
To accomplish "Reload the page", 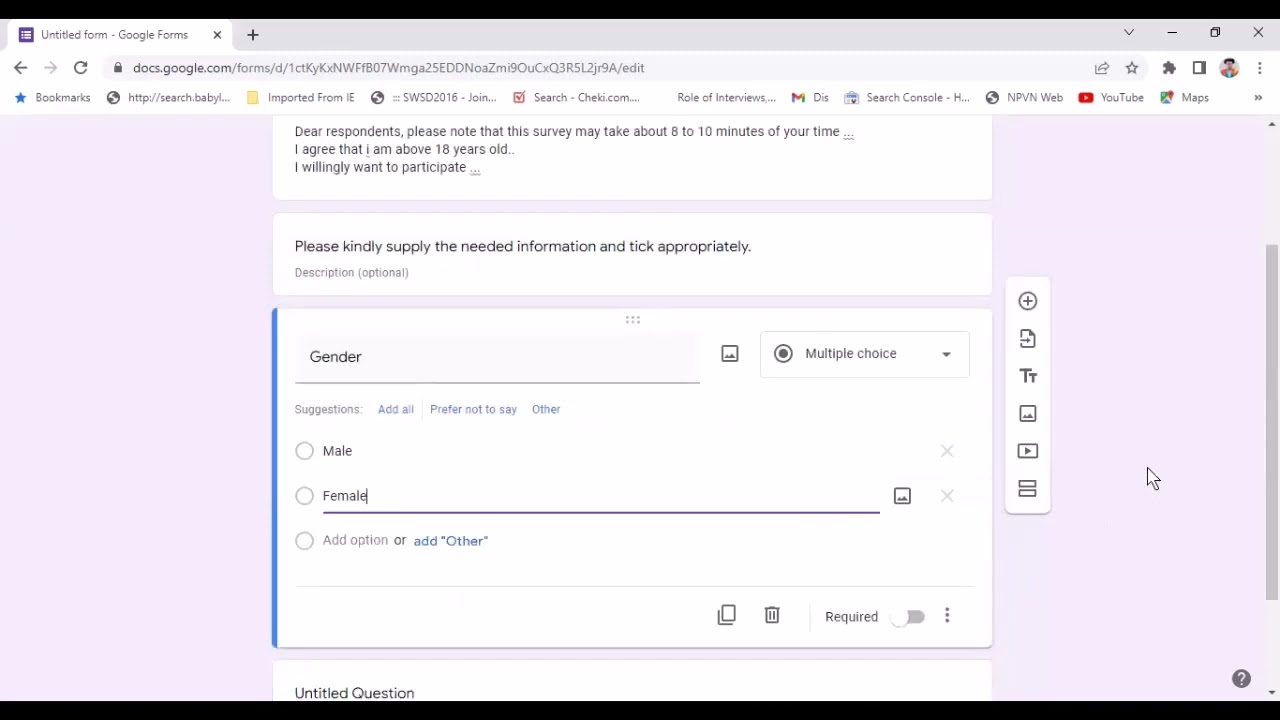I will pos(81,68).
